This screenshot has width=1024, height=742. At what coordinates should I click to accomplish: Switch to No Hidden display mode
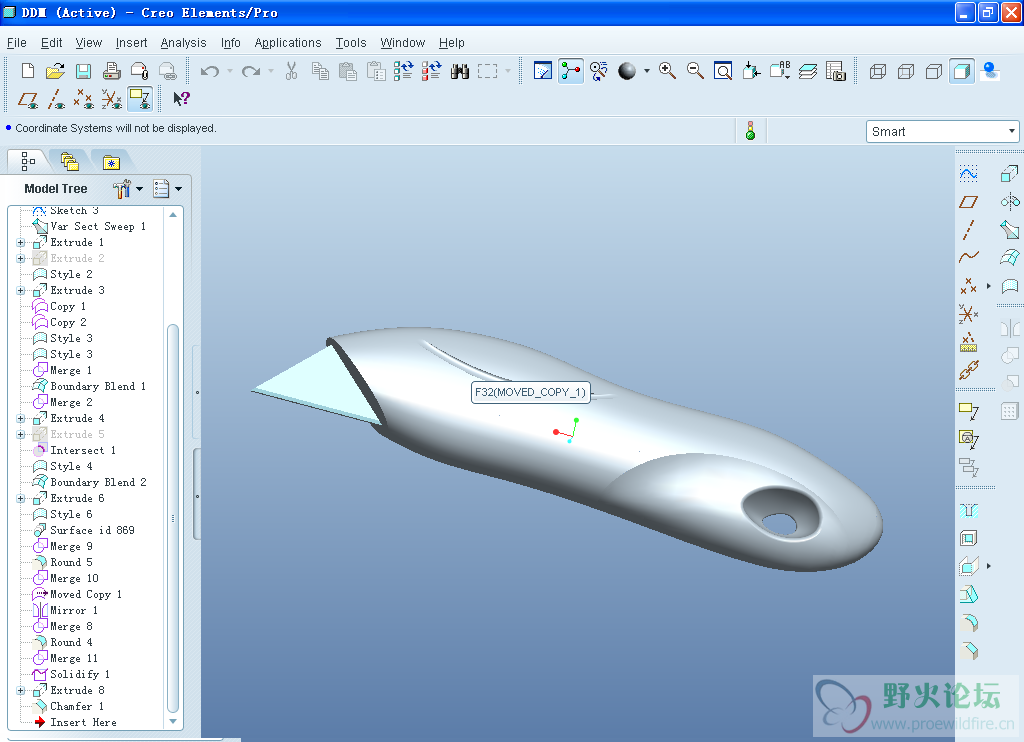tap(933, 71)
